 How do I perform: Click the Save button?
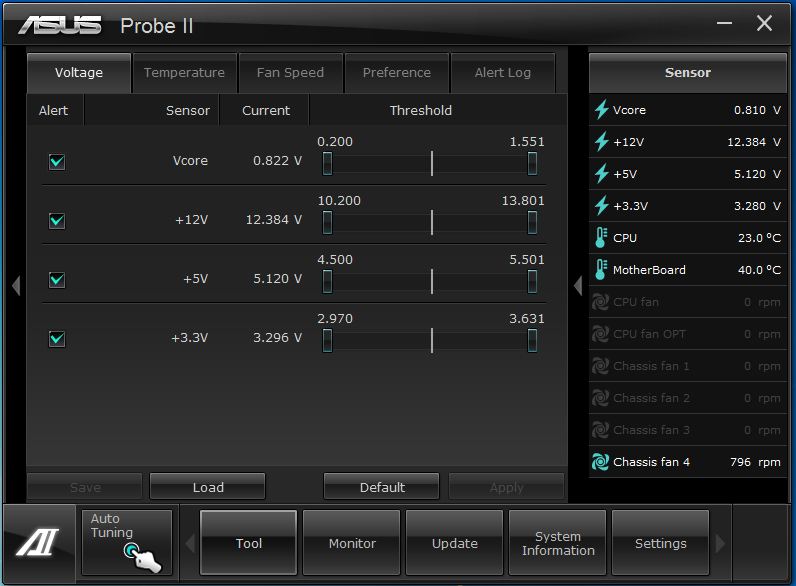85,487
